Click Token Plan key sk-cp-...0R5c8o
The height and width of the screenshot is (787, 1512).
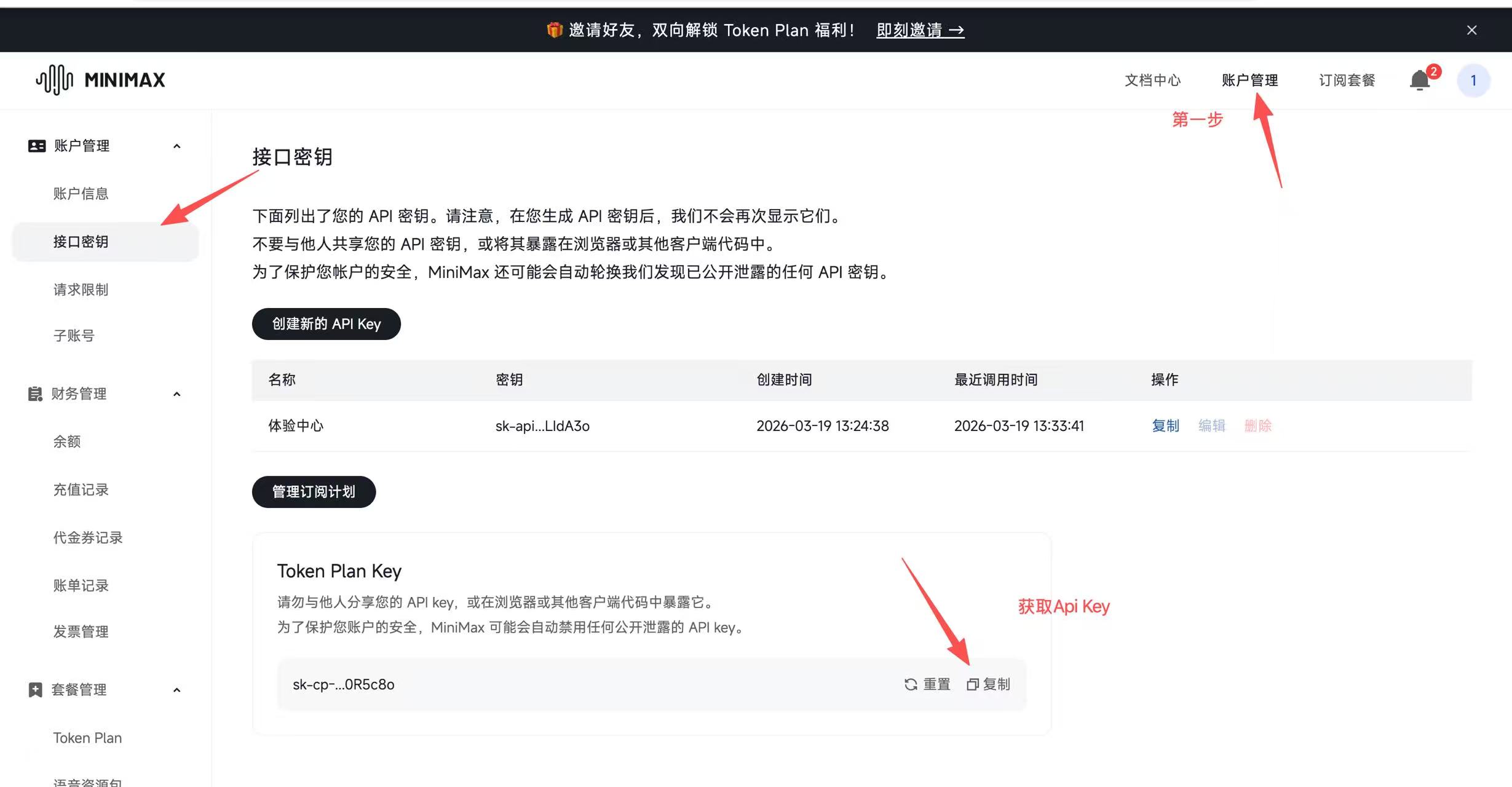(343, 684)
